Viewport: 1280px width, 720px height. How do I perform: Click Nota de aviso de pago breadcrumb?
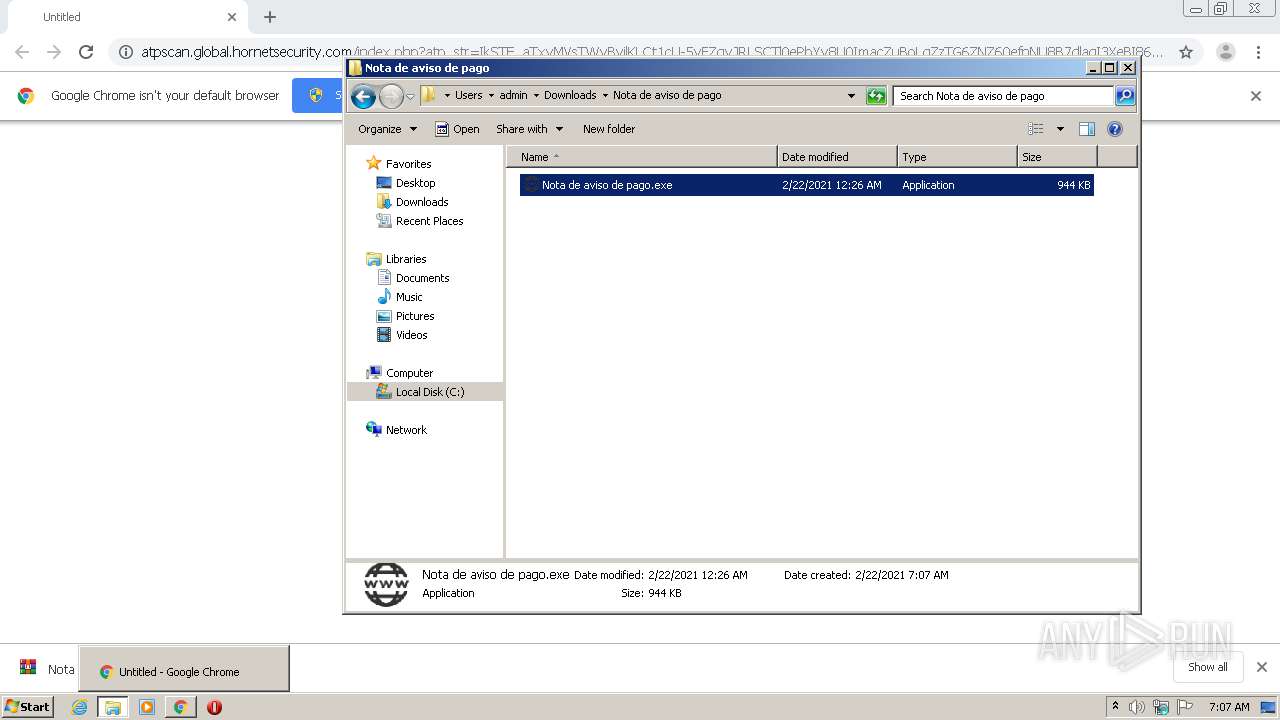click(667, 96)
